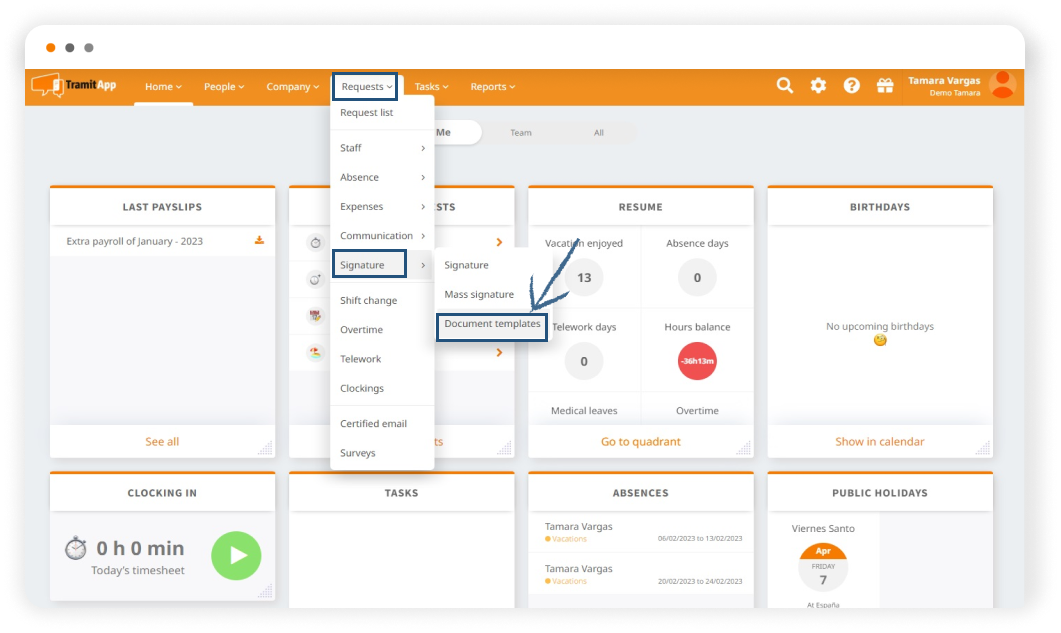Click the help question mark icon
Viewport: 1061px width, 633px height.
coord(851,86)
